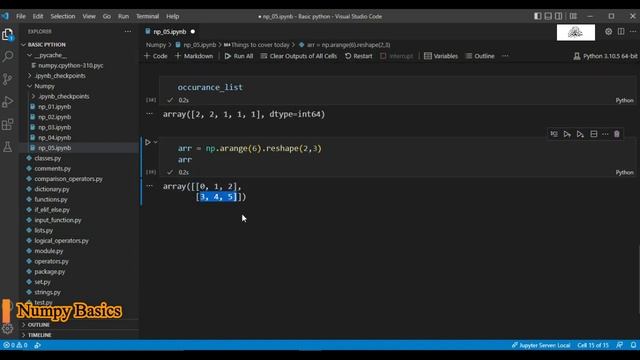This screenshot has height=360, width=640.
Task: Open output options ellipsis beside array([[0, 1, 2]
Action: coord(149,186)
